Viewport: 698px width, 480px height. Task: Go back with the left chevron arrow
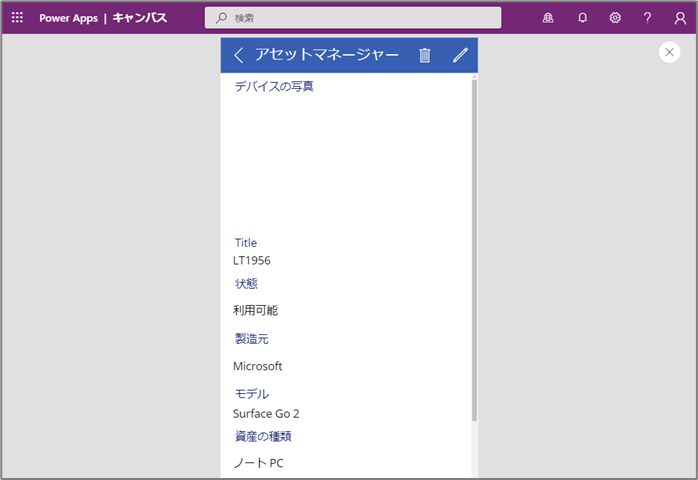(239, 55)
